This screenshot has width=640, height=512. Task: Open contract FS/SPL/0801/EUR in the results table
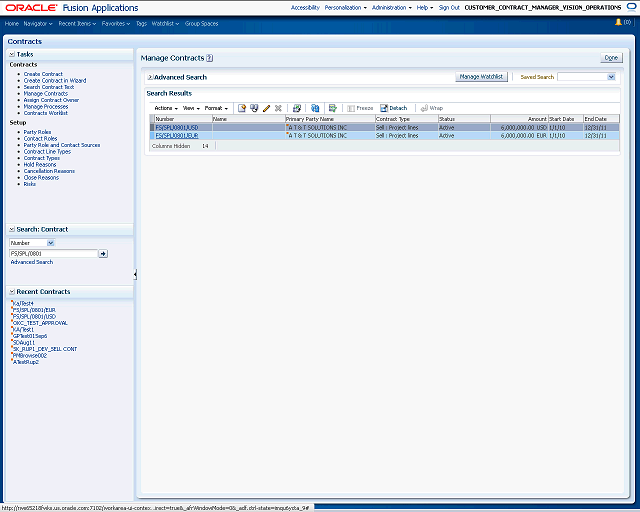coord(177,136)
